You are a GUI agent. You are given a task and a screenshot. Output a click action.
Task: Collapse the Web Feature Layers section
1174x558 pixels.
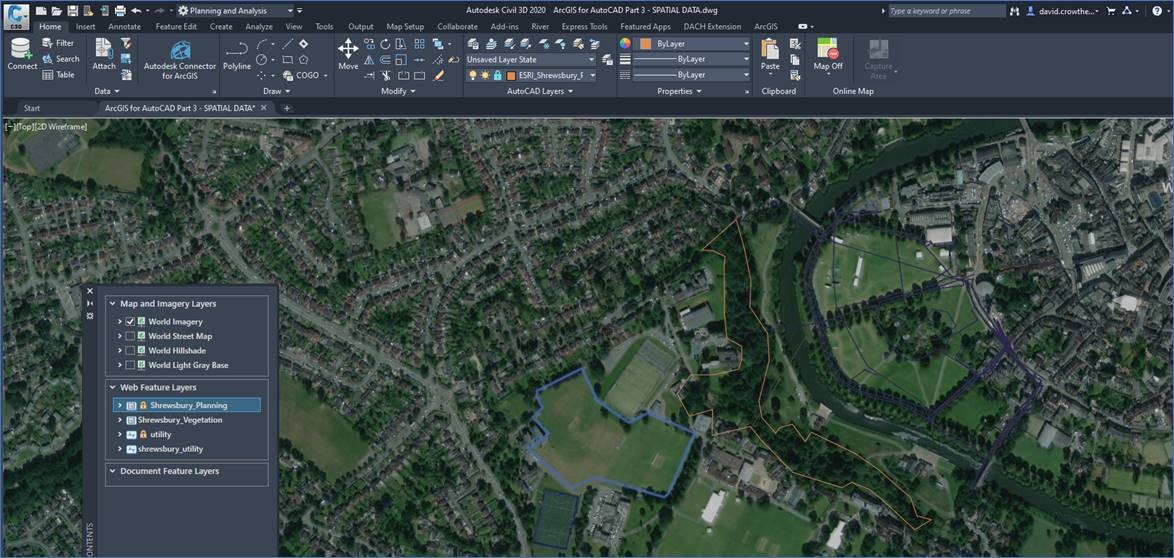pos(112,388)
